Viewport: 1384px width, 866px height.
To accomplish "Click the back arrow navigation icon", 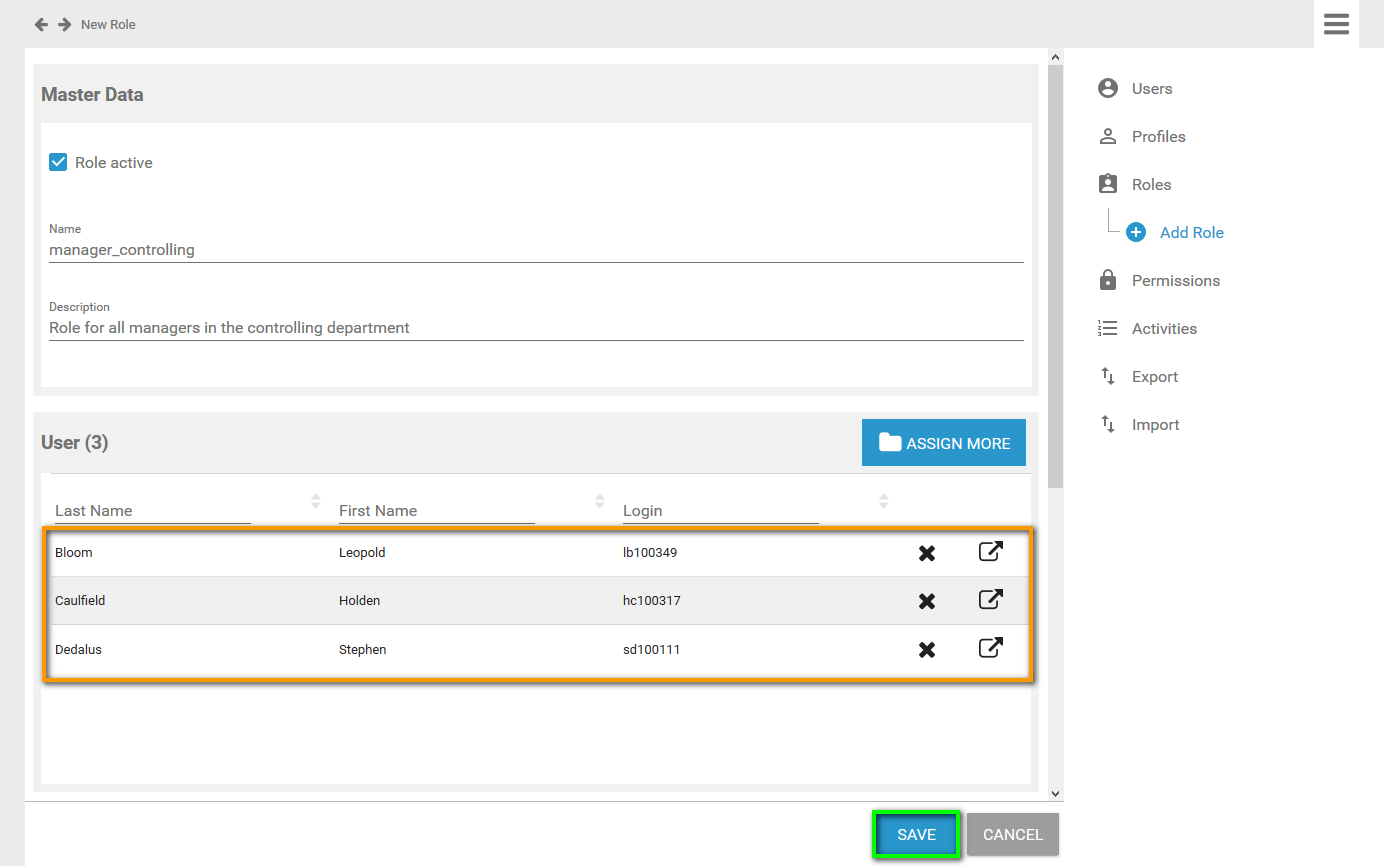I will tap(41, 24).
